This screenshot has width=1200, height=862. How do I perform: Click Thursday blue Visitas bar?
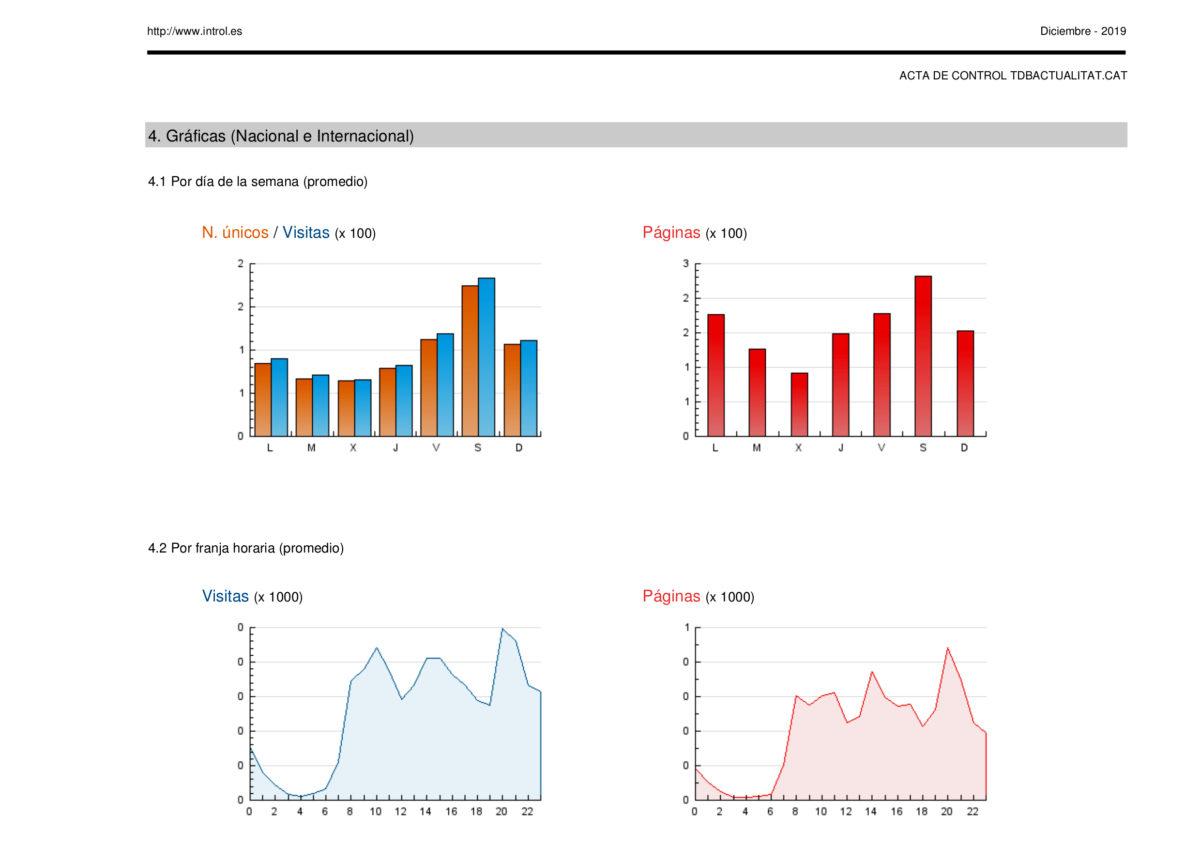[404, 400]
